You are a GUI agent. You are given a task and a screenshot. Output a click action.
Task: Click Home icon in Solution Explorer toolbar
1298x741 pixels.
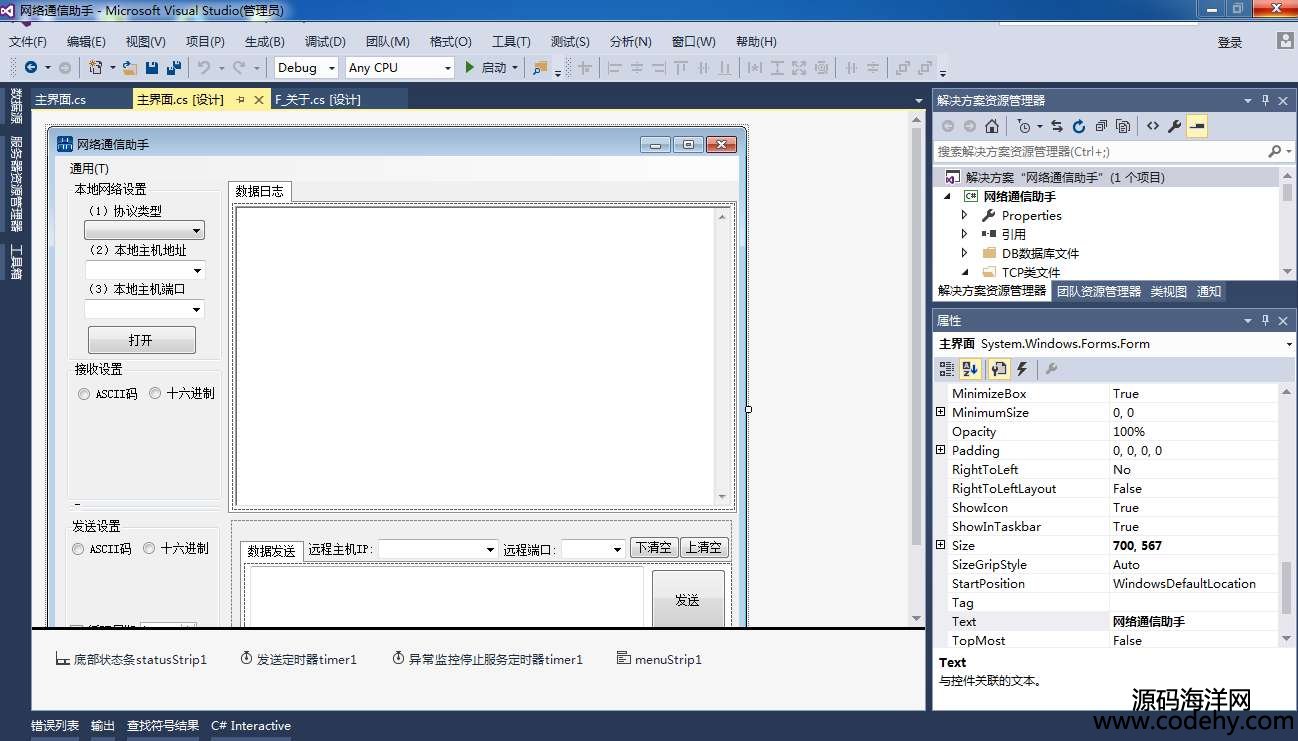pos(991,126)
